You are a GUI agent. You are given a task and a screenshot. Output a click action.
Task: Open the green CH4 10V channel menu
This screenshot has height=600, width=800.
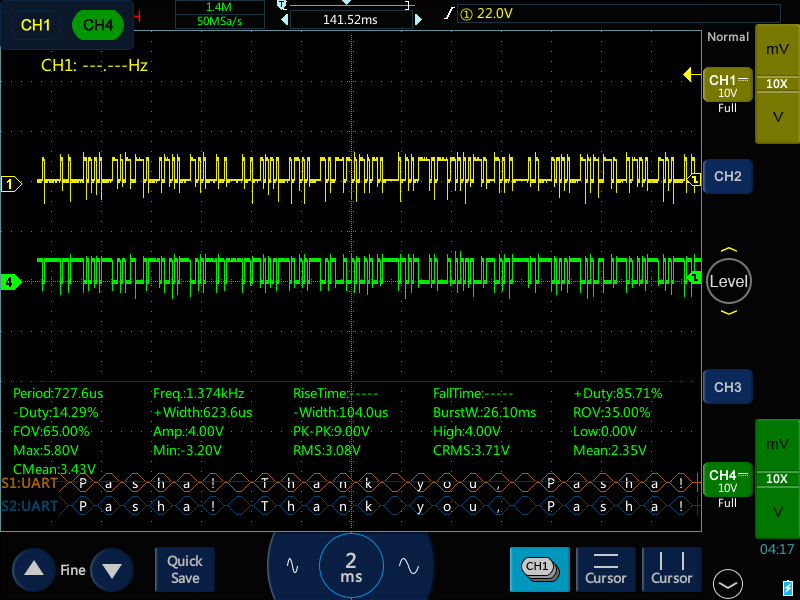pos(727,480)
